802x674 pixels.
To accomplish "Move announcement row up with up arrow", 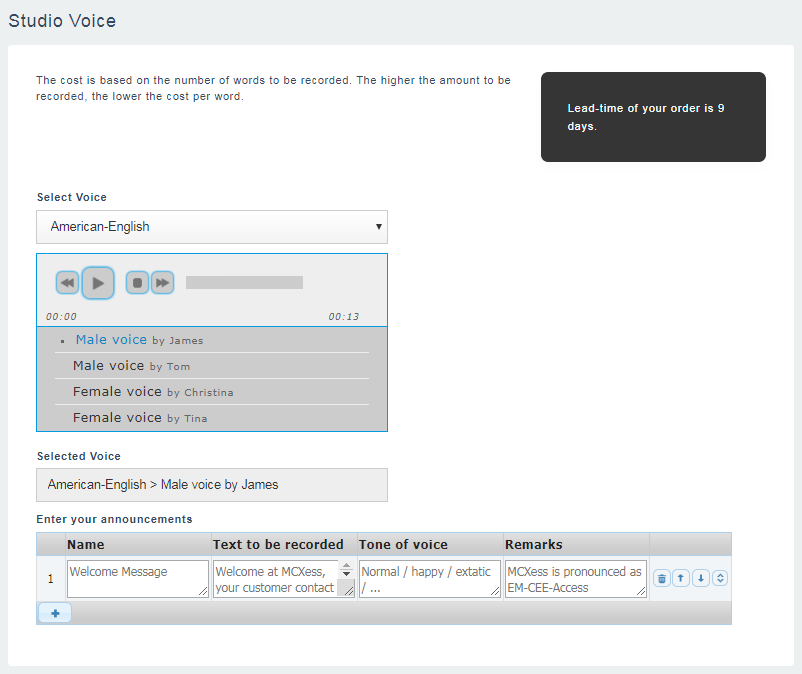I will (x=681, y=578).
